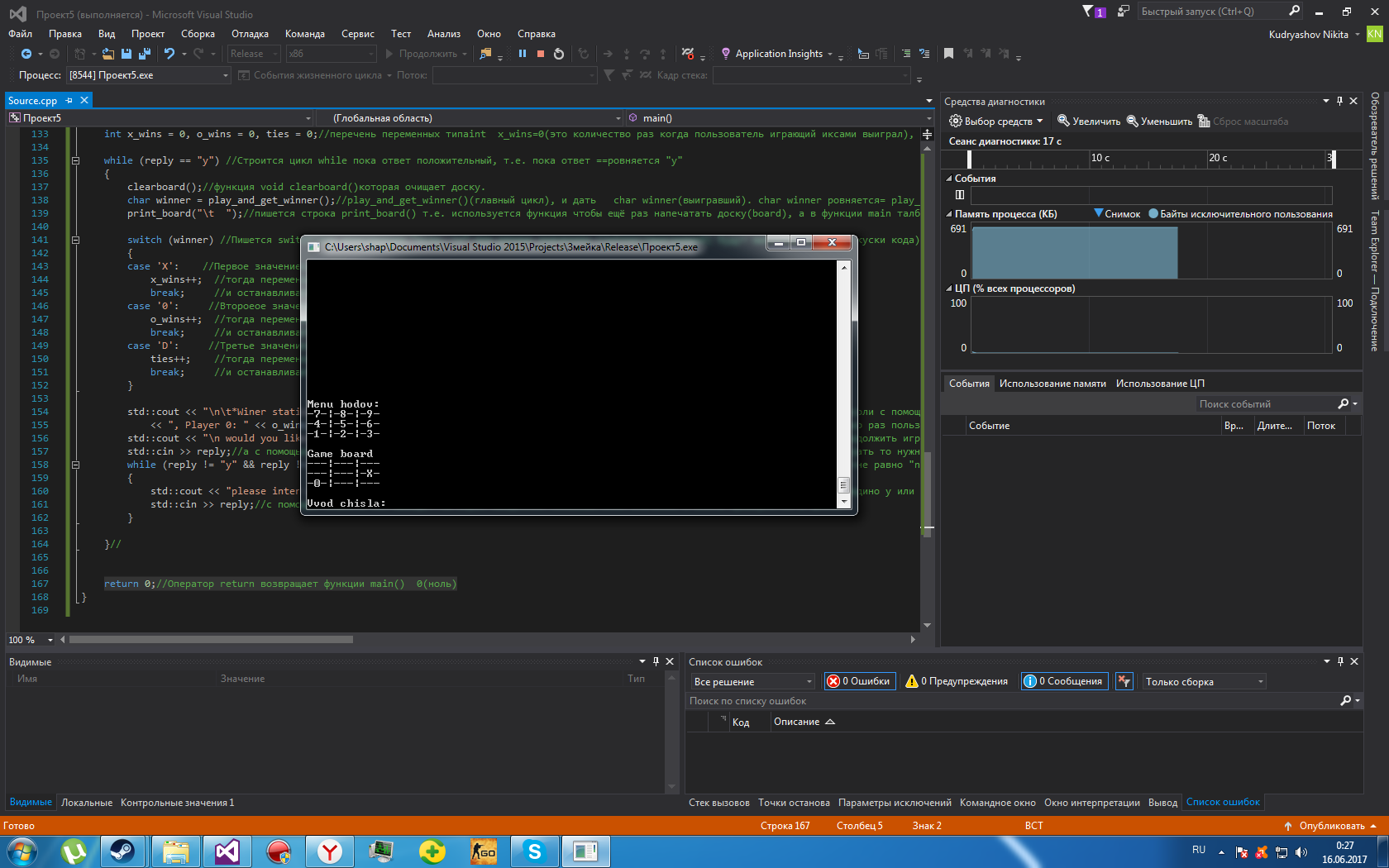Switch to Использование памяти tab
1389x868 pixels.
point(1052,384)
